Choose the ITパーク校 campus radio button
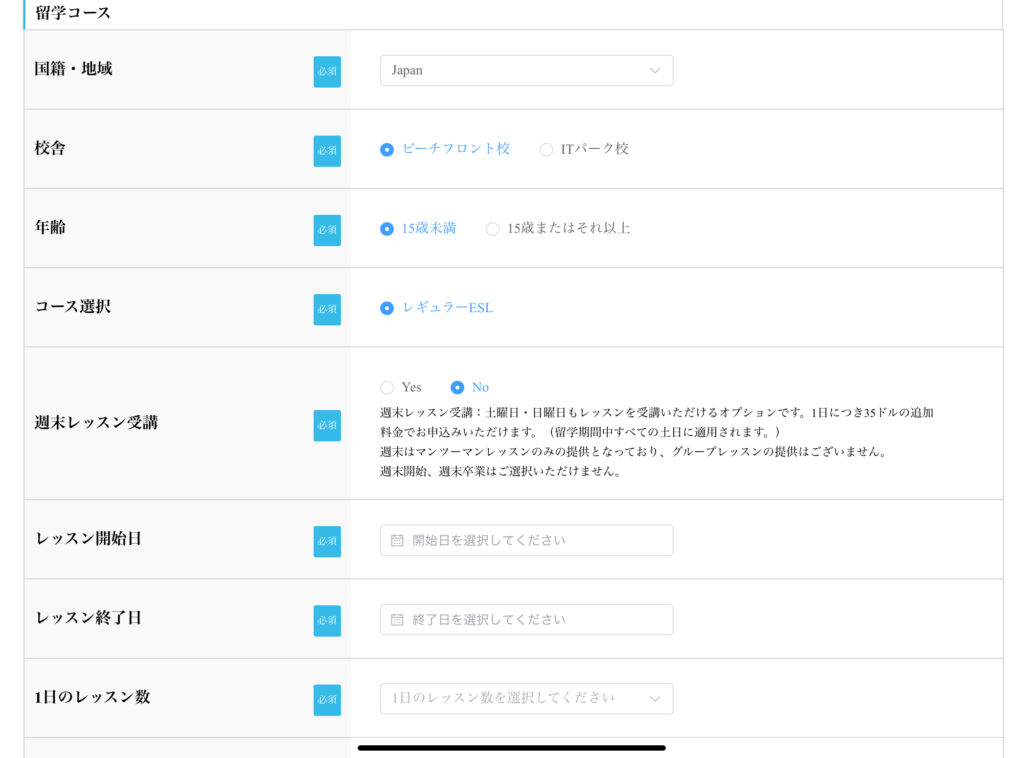The image size is (1024, 758). point(546,149)
